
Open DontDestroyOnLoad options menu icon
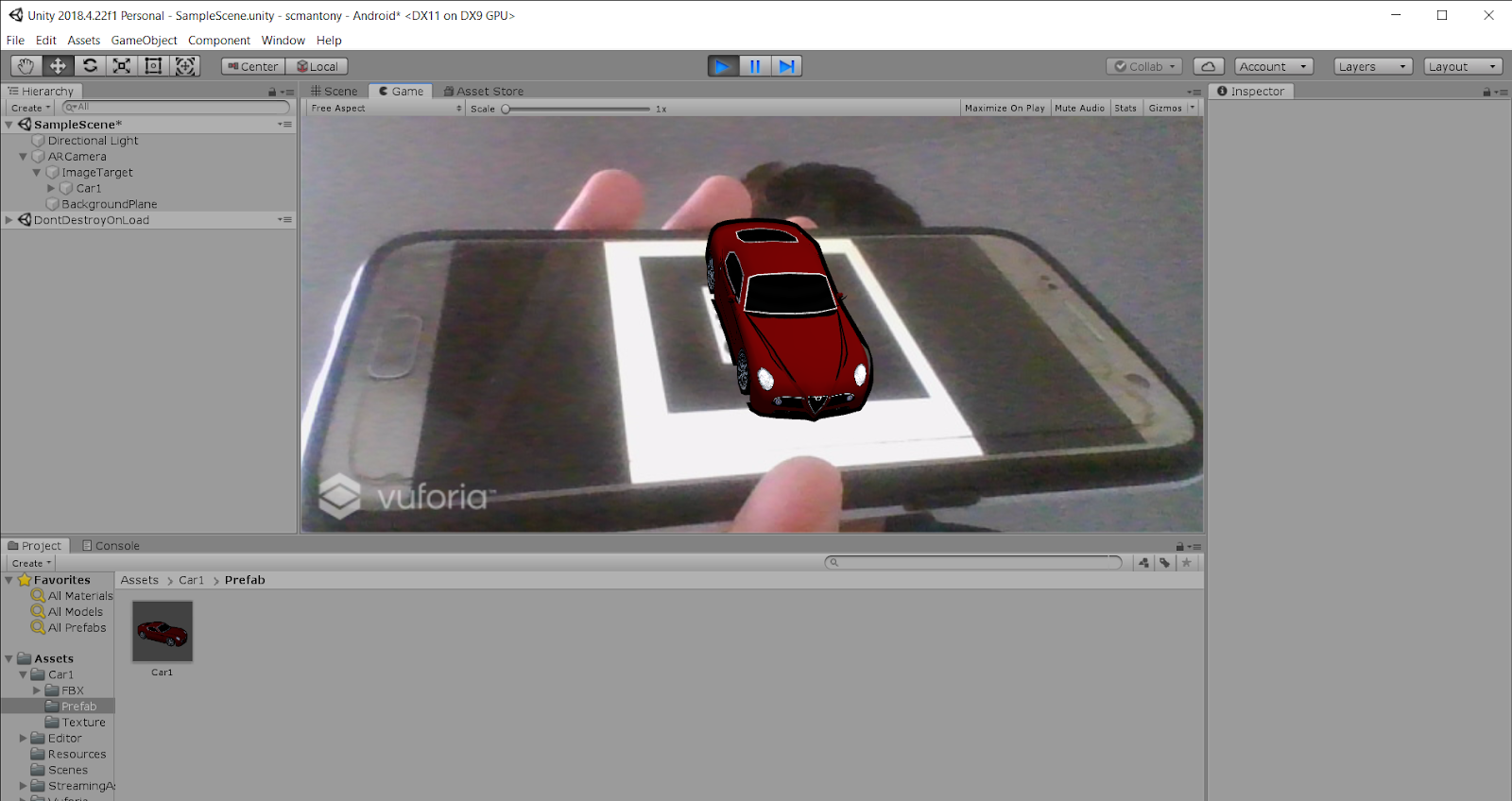(284, 220)
